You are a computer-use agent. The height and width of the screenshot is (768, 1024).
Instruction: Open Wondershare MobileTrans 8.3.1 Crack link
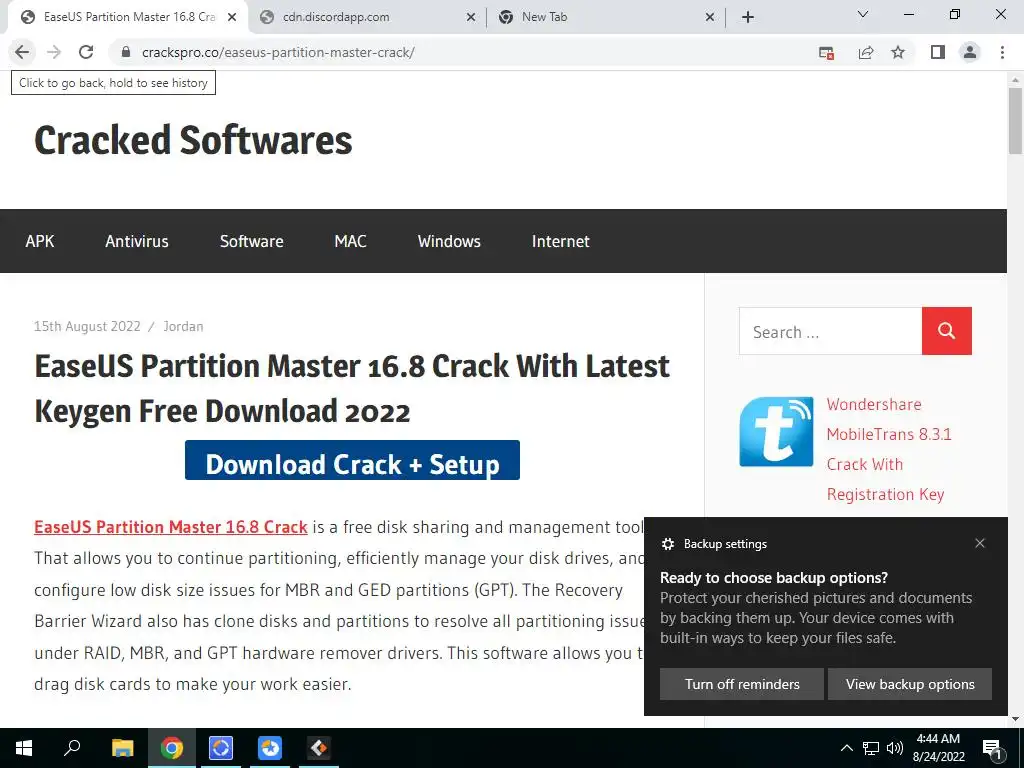tap(889, 449)
